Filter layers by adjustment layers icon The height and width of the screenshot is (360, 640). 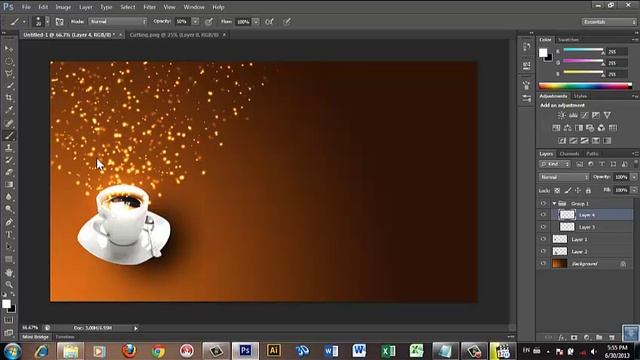pos(591,164)
